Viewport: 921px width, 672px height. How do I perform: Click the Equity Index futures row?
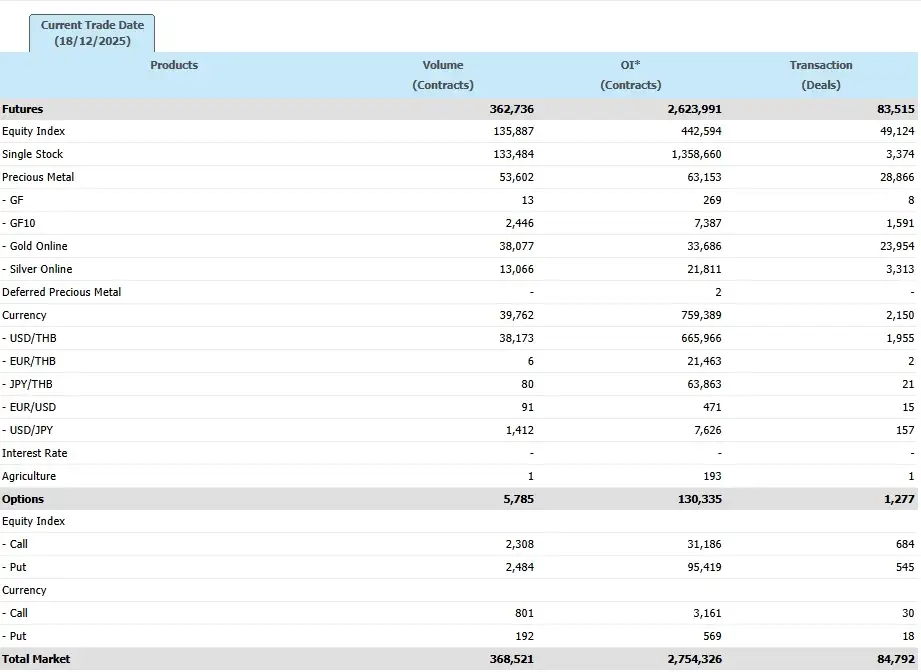[34, 132]
